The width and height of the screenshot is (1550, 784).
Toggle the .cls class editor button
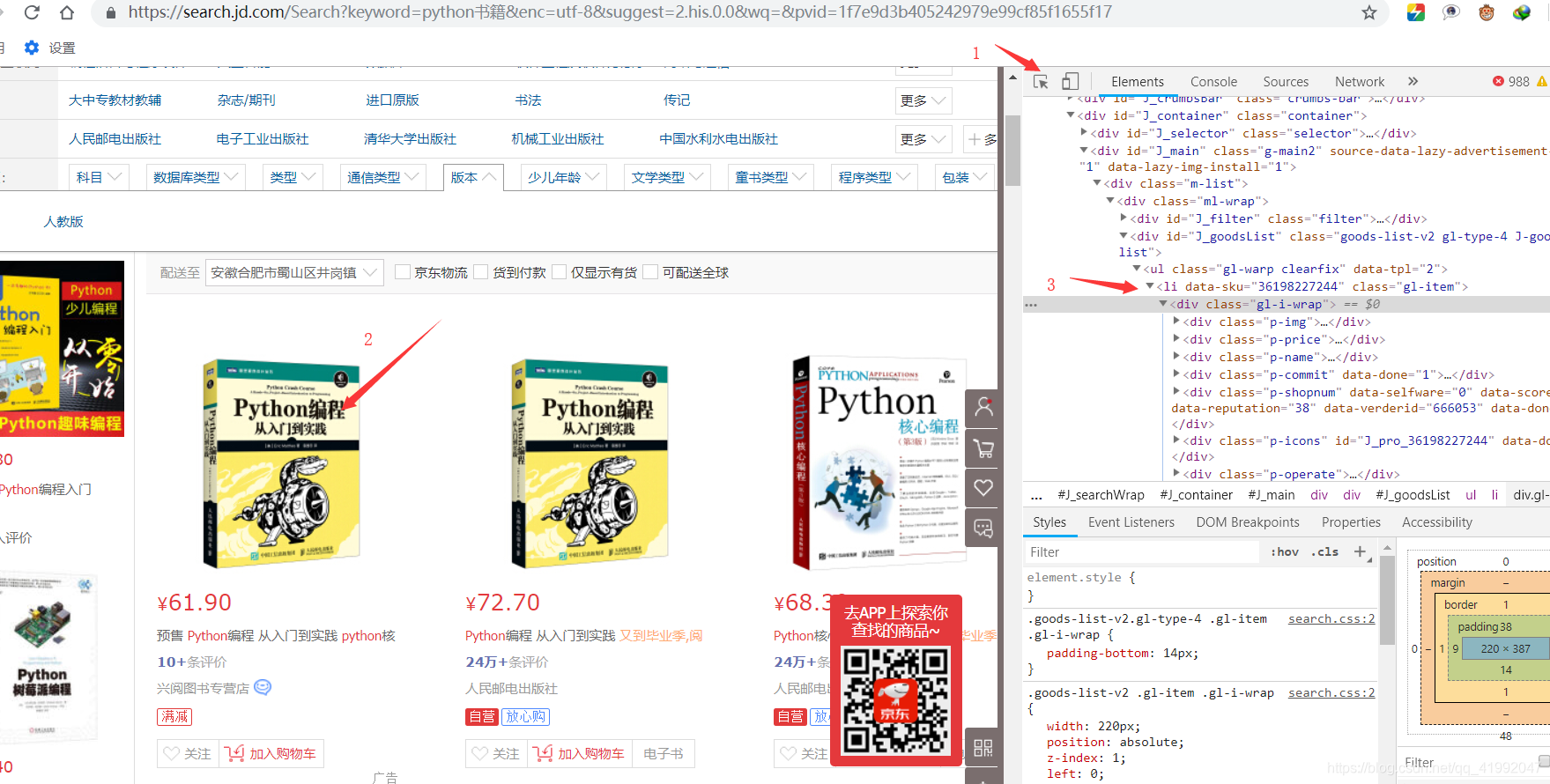pyautogui.click(x=1324, y=551)
